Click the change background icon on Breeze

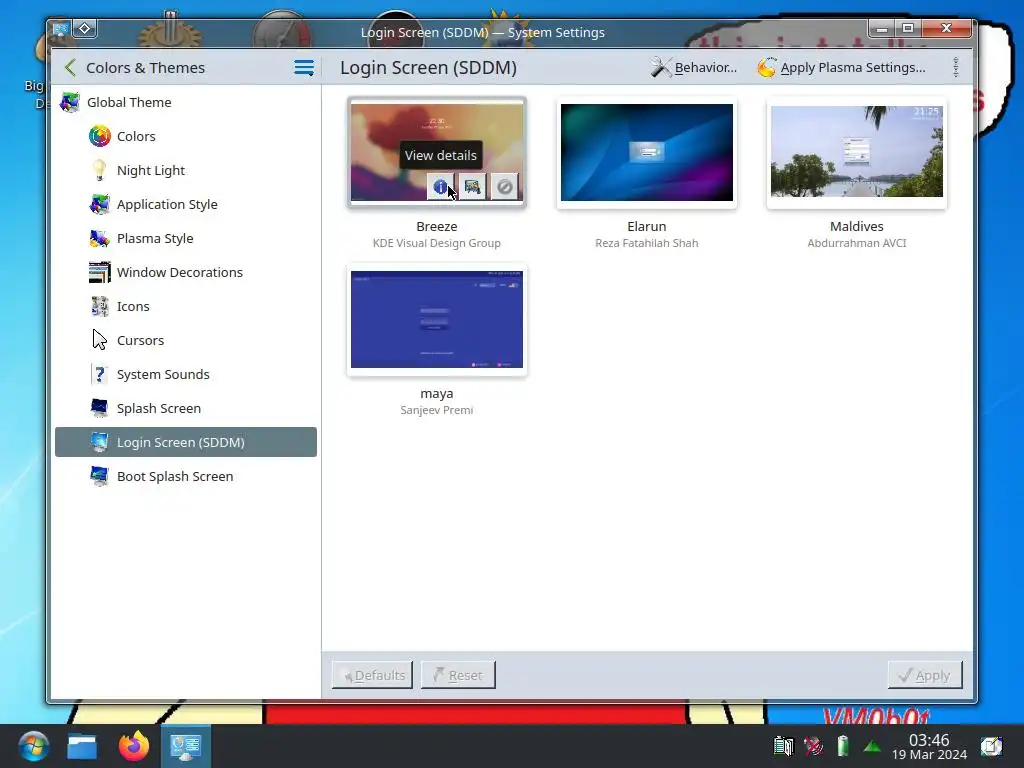pyautogui.click(x=472, y=187)
